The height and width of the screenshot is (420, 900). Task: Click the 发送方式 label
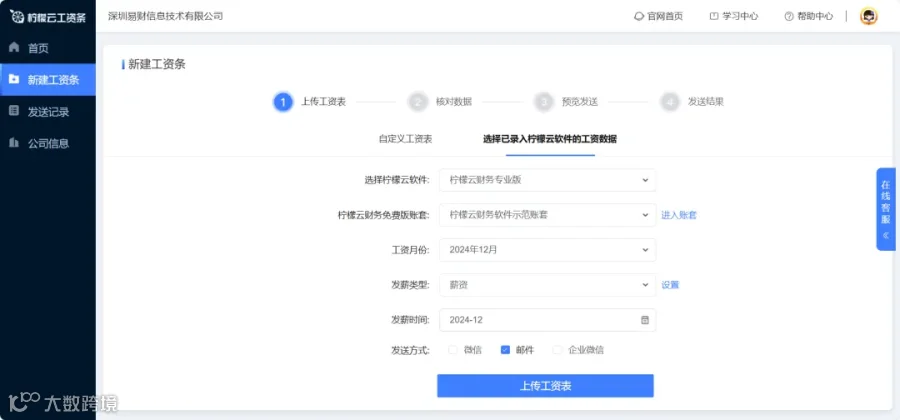[410, 350]
